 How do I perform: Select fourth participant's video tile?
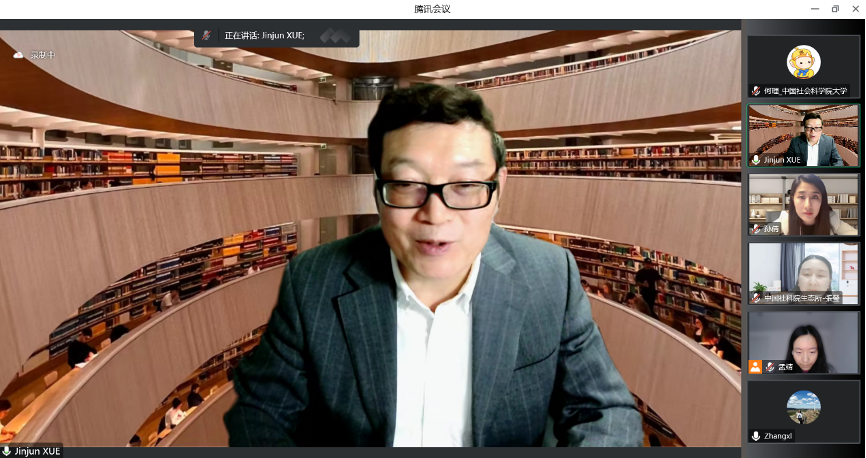tap(803, 272)
